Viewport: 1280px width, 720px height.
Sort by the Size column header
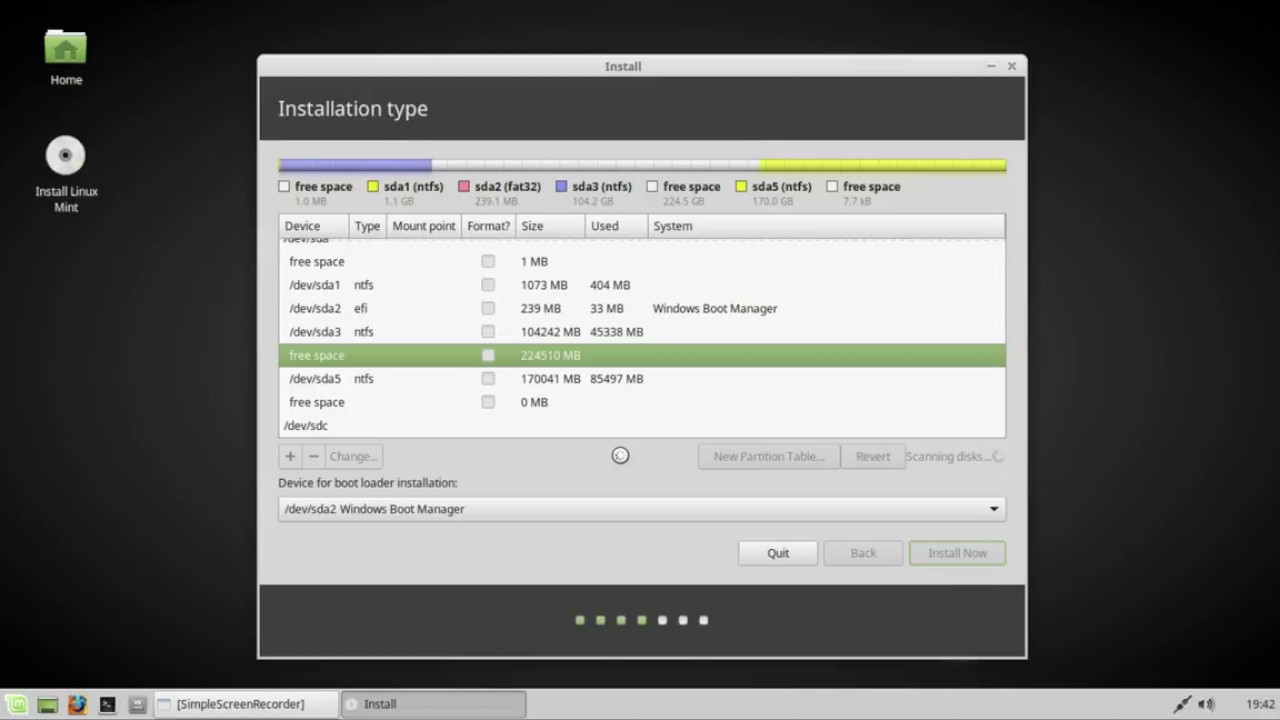(550, 226)
